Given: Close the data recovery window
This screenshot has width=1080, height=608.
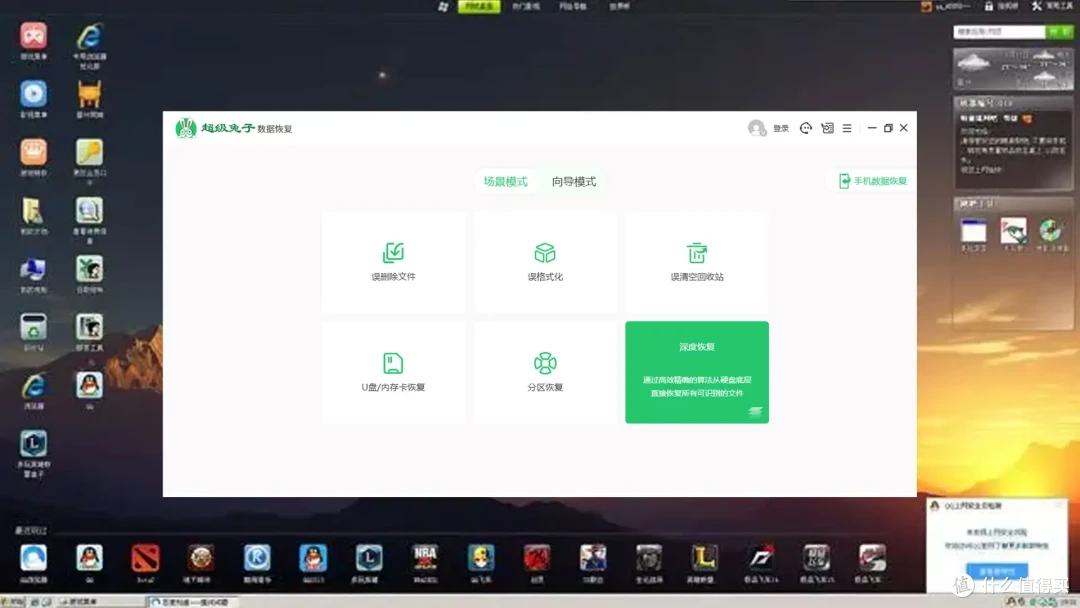Looking at the screenshot, I should [x=904, y=128].
